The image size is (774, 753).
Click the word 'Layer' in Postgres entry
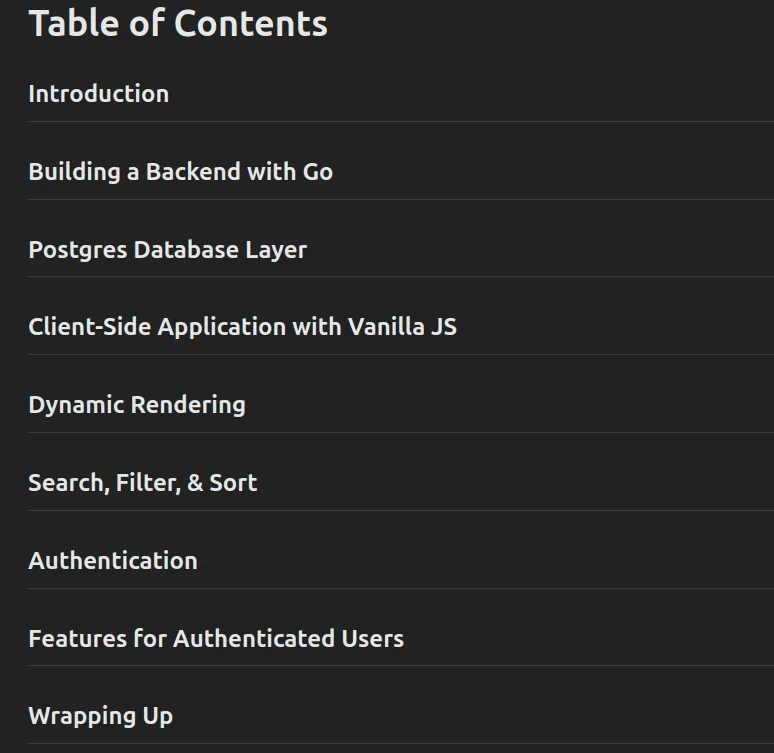pyautogui.click(x=276, y=250)
